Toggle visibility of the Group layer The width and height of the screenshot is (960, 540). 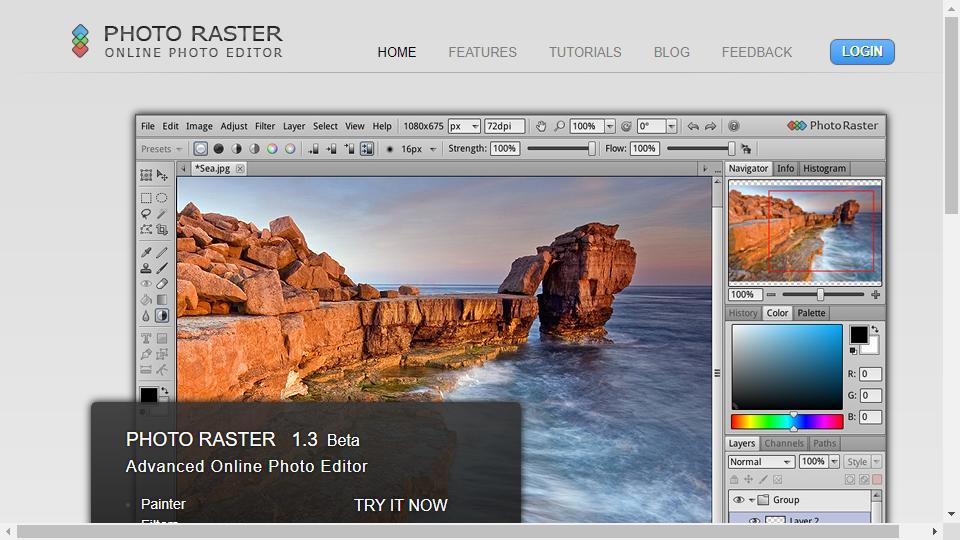(x=738, y=500)
